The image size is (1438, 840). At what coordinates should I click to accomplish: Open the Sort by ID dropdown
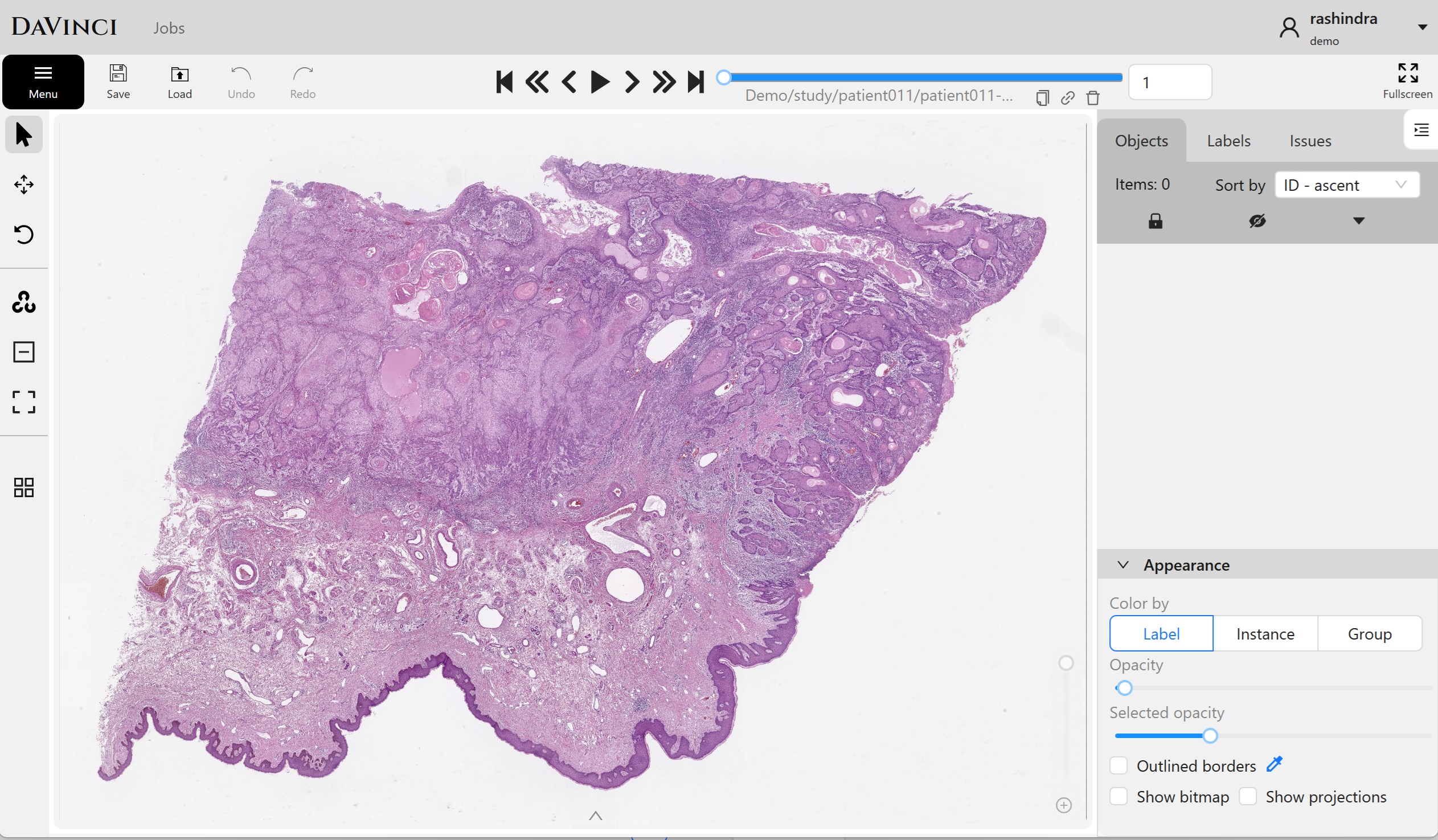click(x=1347, y=186)
